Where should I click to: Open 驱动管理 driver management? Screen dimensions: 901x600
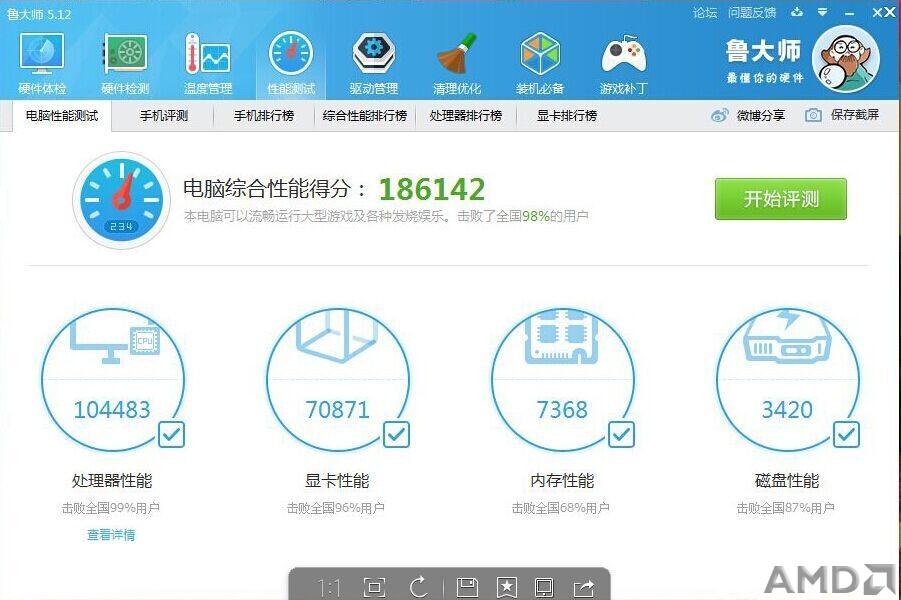tap(374, 63)
